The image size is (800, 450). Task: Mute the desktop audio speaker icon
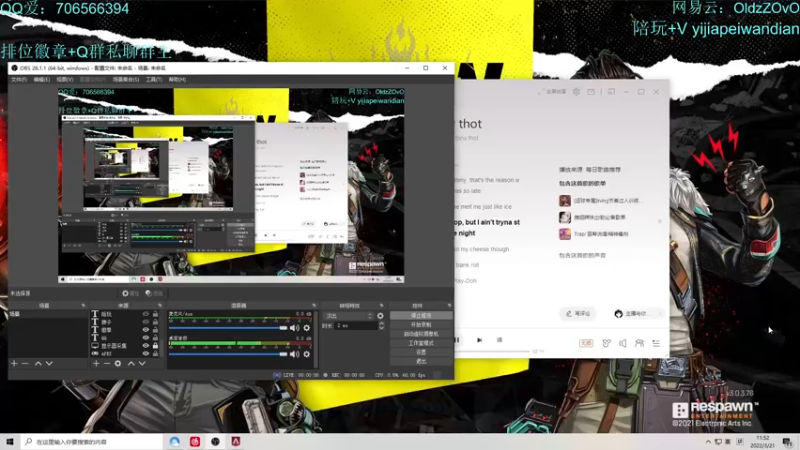pyautogui.click(x=294, y=354)
